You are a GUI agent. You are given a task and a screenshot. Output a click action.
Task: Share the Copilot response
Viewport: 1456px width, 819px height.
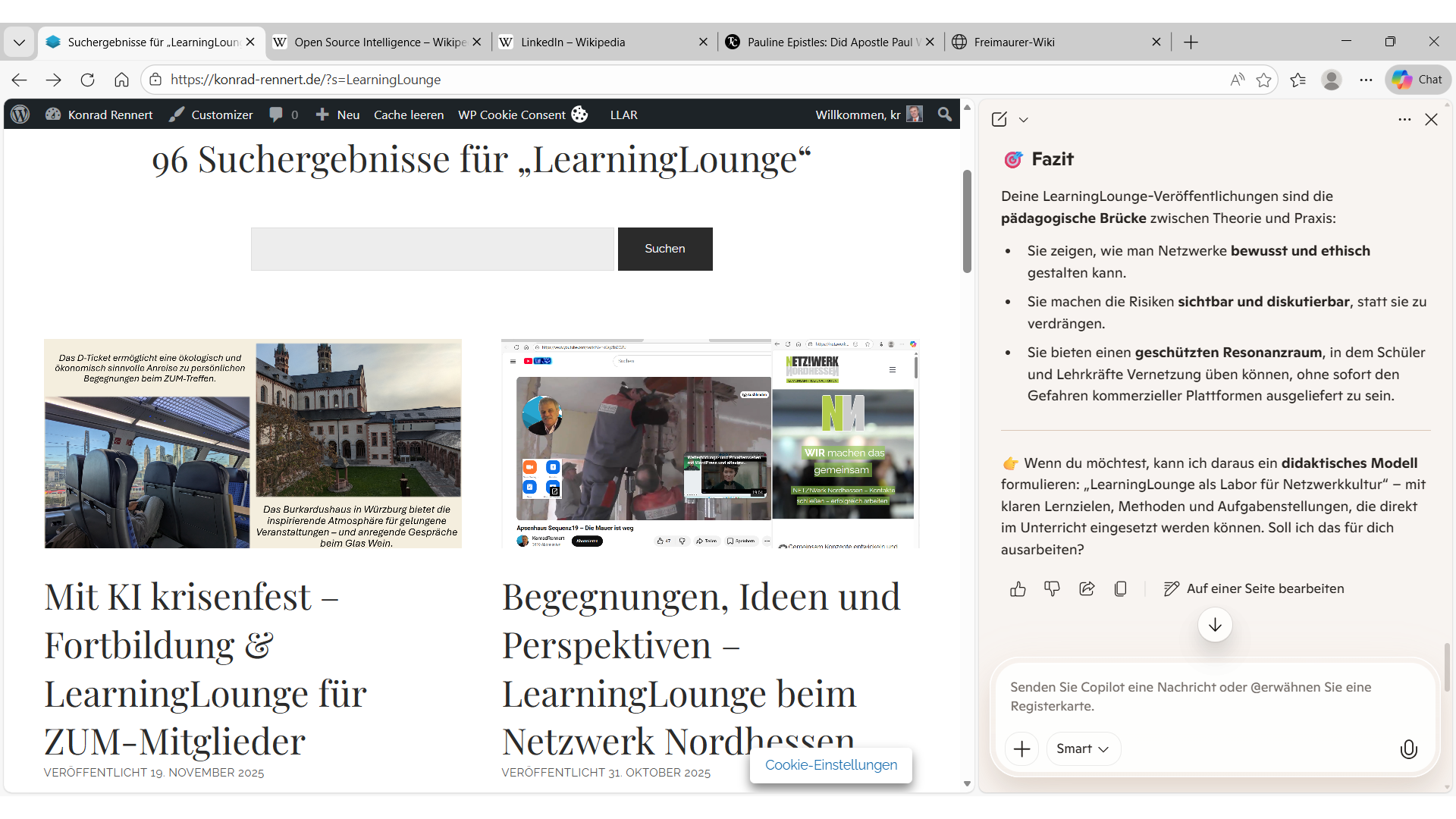[1087, 589]
